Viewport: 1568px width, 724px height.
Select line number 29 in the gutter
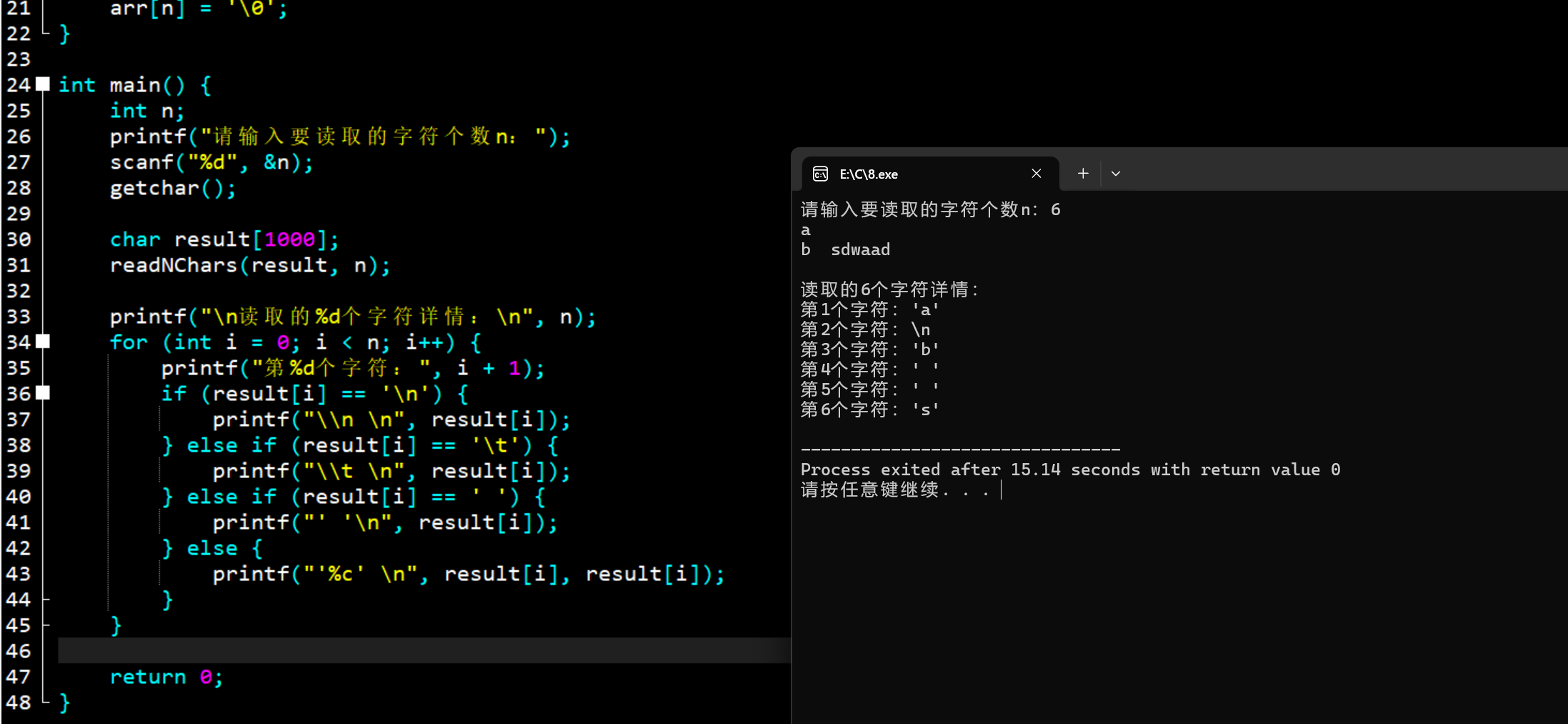coord(19,213)
